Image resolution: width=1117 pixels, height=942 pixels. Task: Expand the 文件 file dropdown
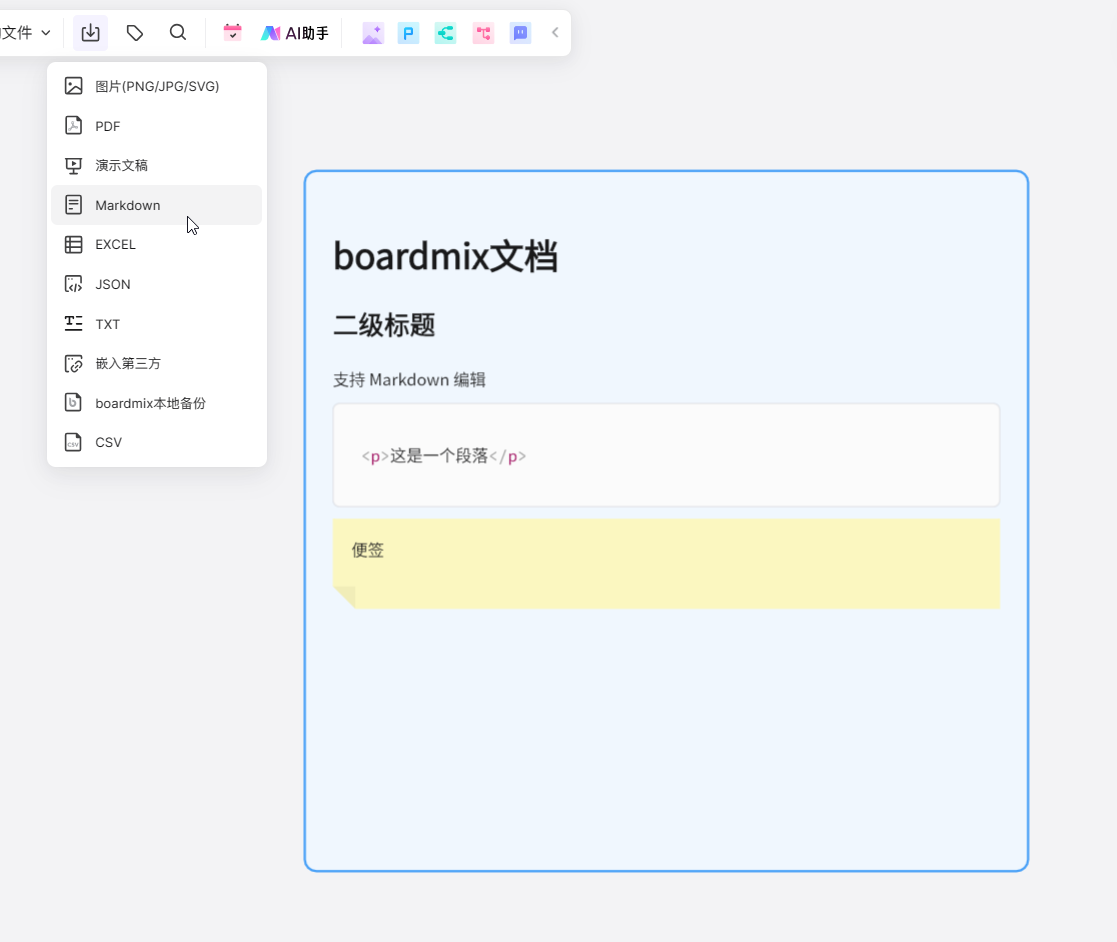pos(25,33)
